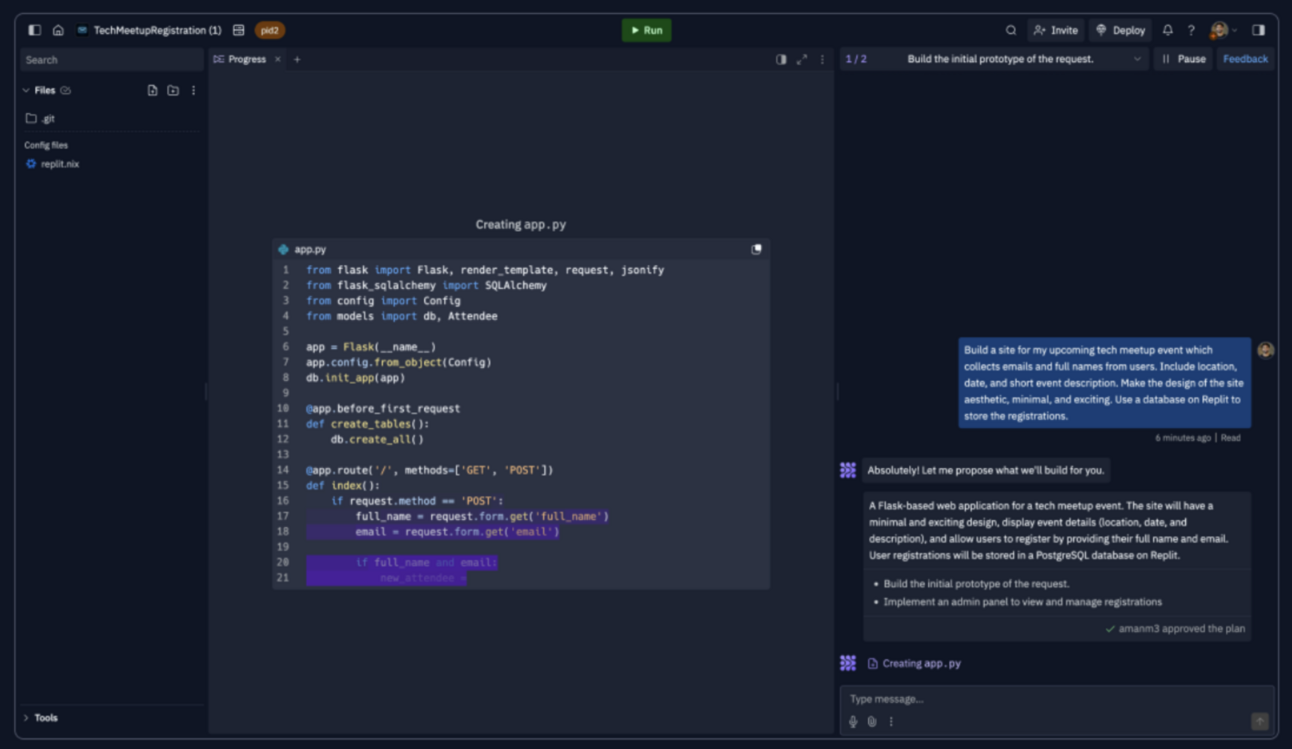This screenshot has width=1292, height=749.
Task: Collapse the Files section chevron
Action: (x=26, y=90)
